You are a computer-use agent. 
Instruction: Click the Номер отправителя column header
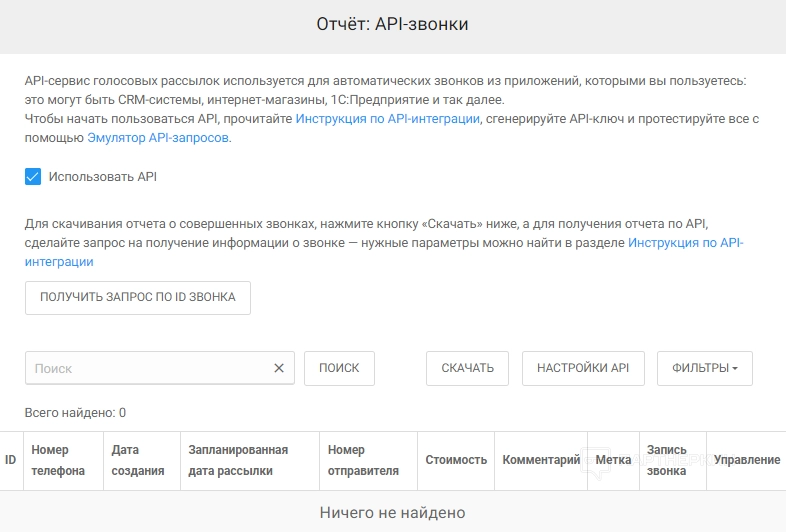[x=363, y=460]
